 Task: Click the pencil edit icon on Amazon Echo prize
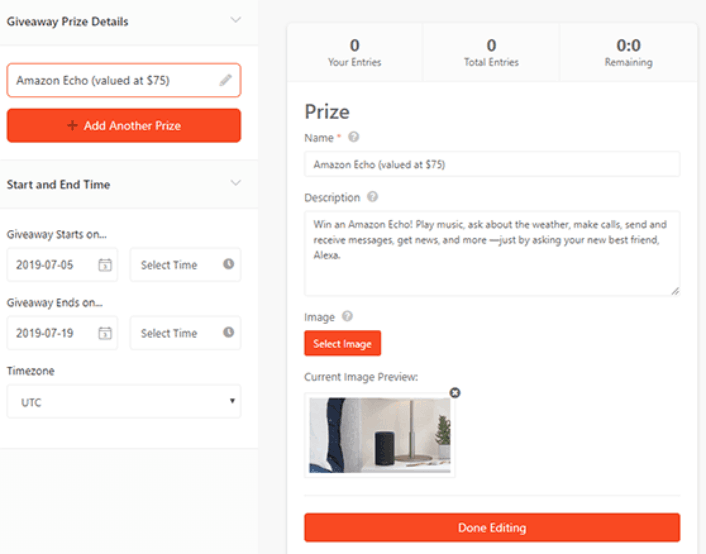[226, 80]
